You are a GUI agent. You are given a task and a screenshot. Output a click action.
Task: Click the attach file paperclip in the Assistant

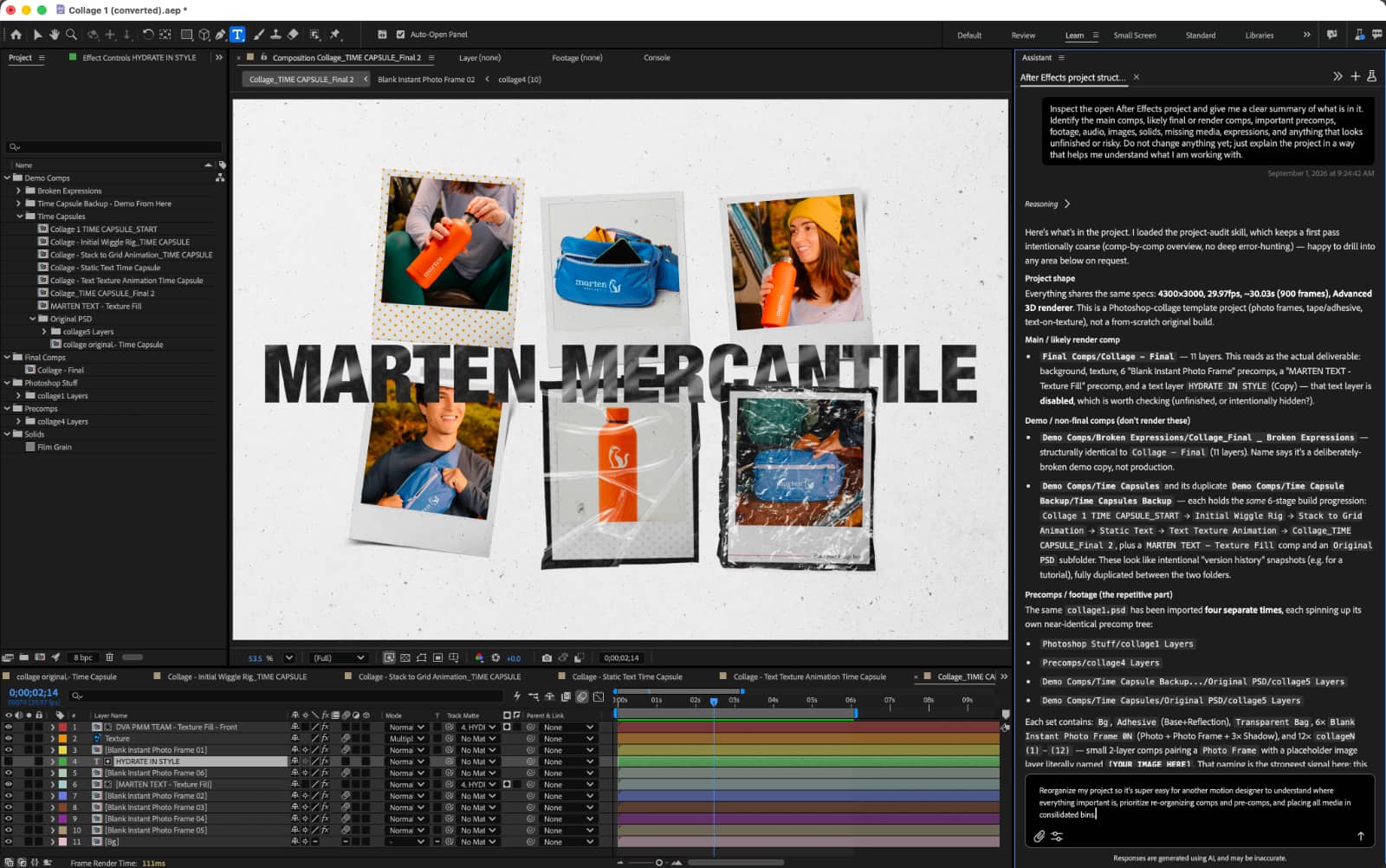[1039, 836]
